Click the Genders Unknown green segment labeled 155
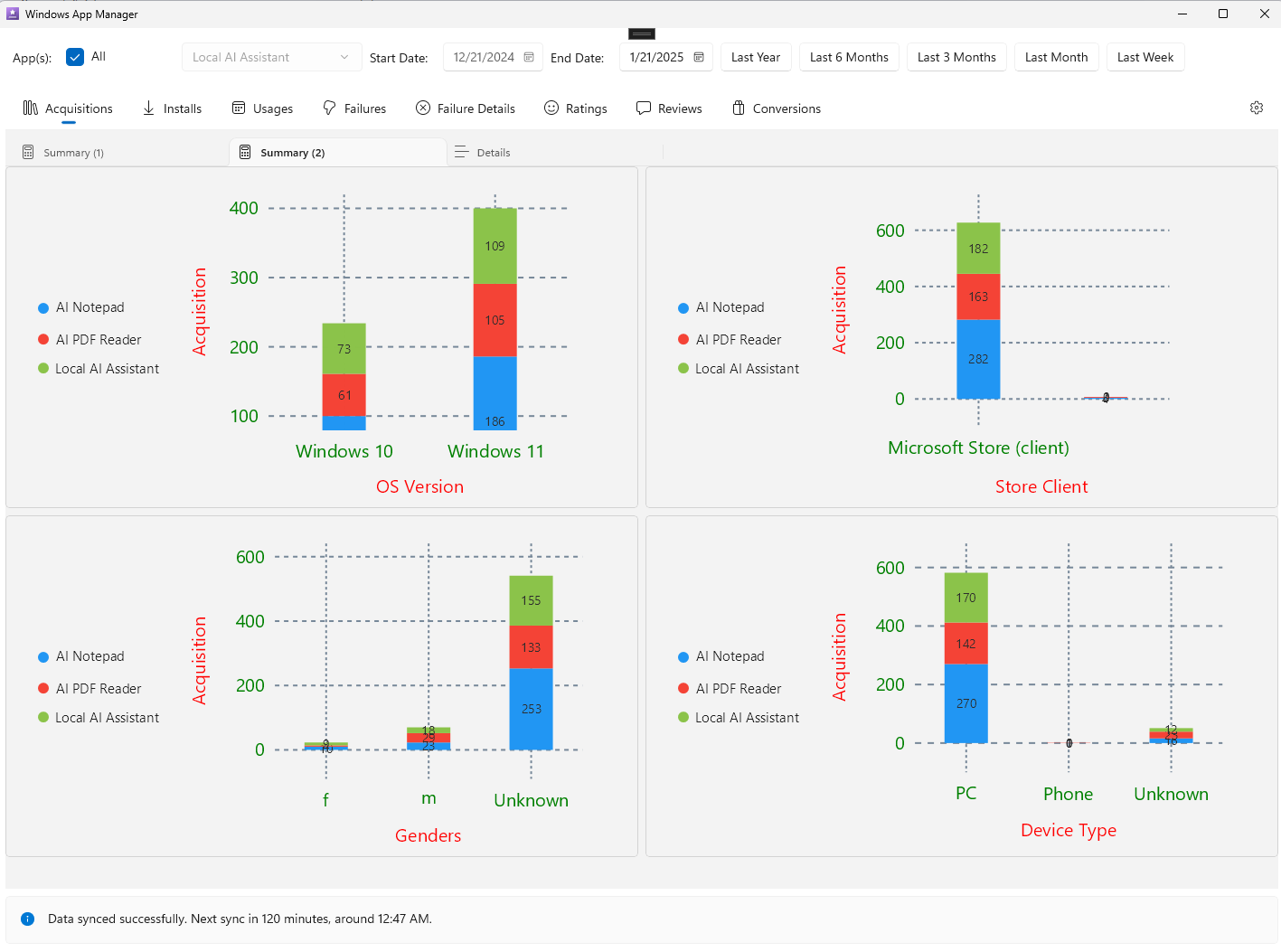The width and height of the screenshot is (1281, 952). click(532, 600)
